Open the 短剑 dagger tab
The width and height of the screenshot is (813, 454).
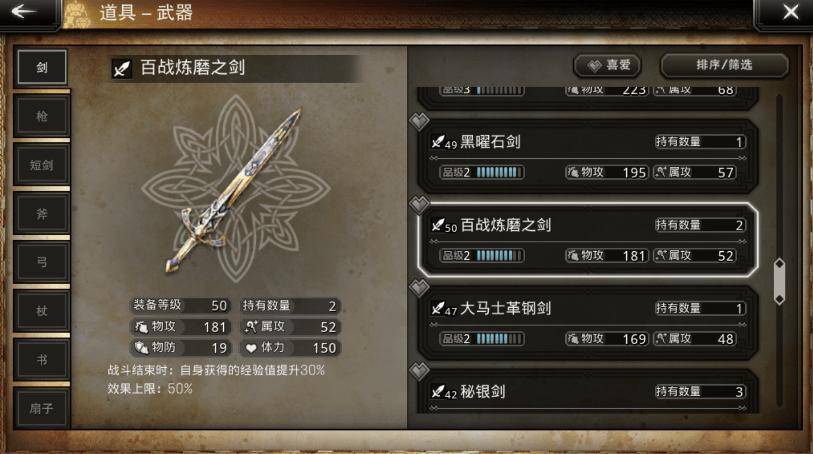[42, 165]
